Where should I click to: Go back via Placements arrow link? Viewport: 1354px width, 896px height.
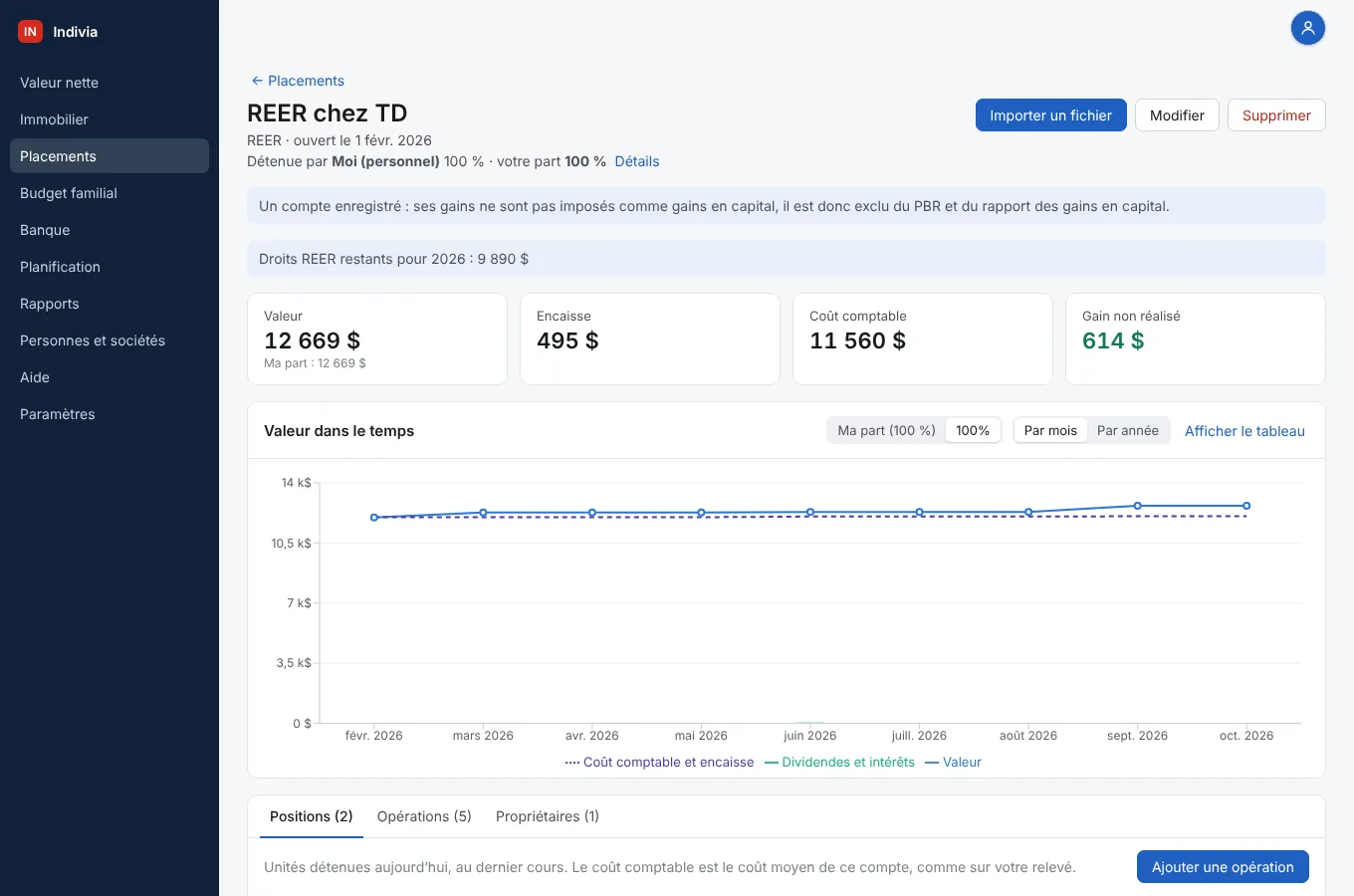click(x=298, y=81)
